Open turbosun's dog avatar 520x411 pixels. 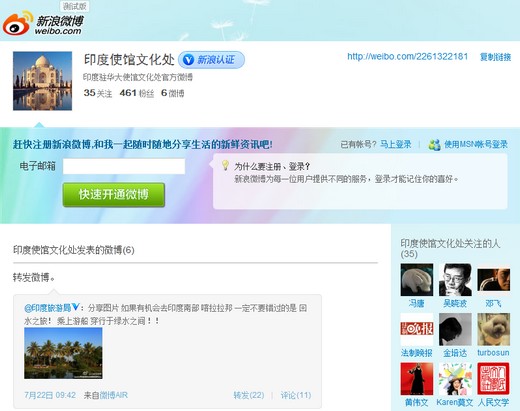coord(493,329)
